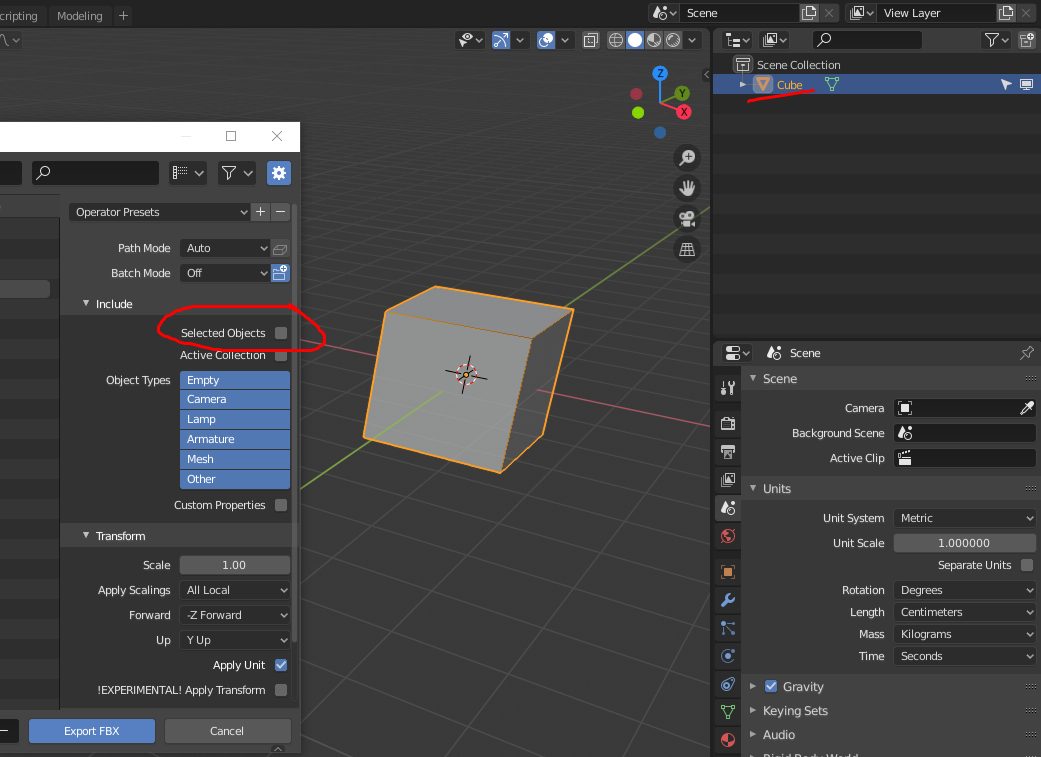
Task: Open the Tool properties tab icon
Action: [x=728, y=388]
